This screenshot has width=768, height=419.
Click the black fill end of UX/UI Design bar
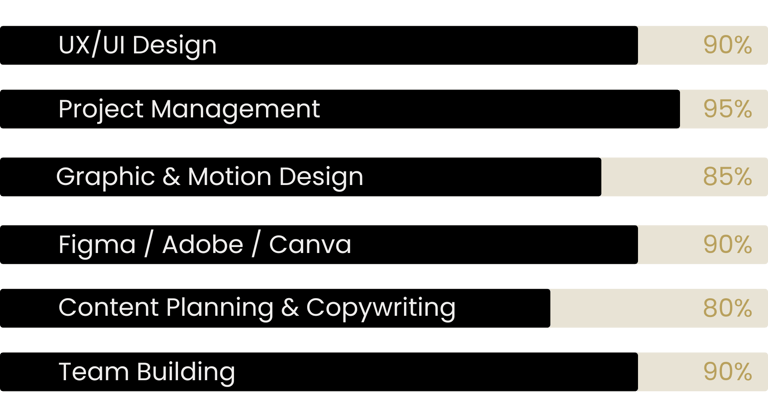tap(632, 45)
